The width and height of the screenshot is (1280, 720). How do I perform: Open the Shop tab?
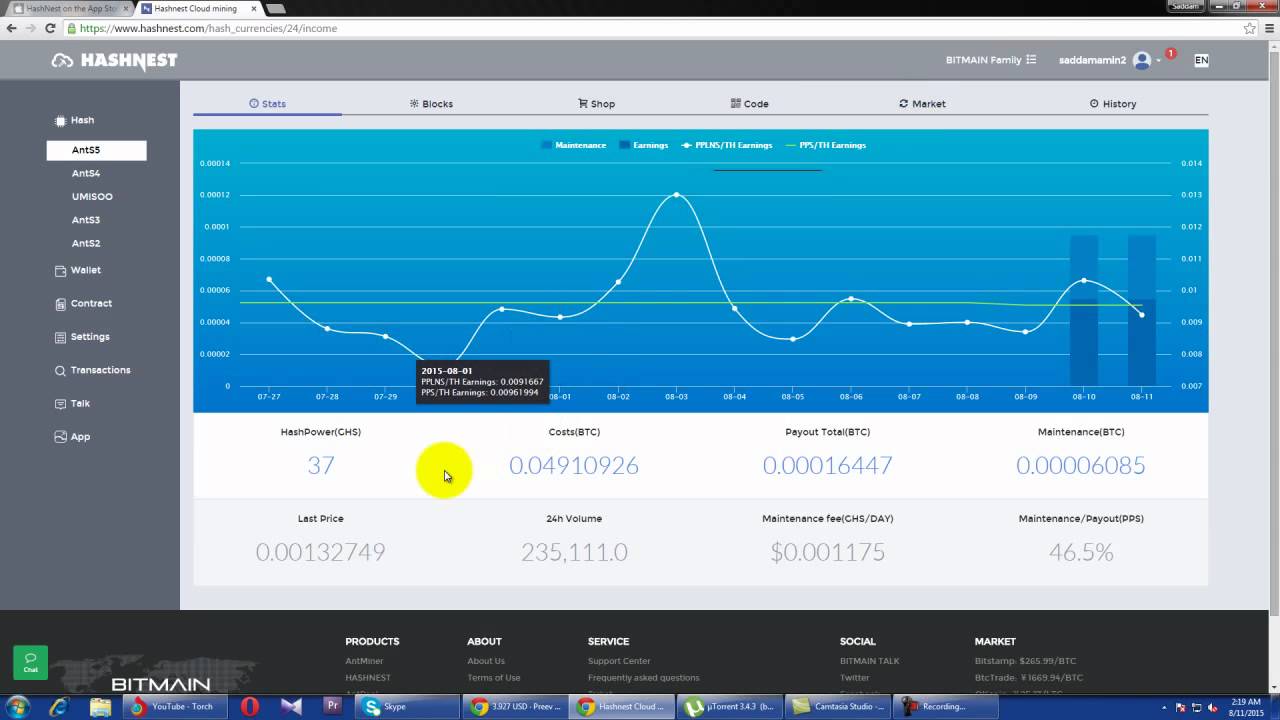pyautogui.click(x=596, y=104)
